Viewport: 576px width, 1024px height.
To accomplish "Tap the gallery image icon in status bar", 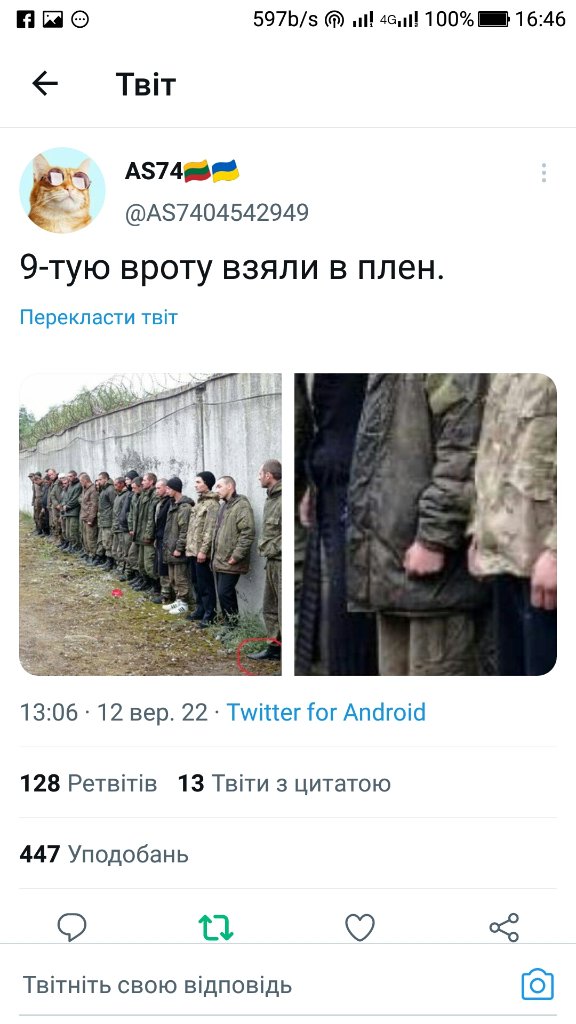I will (x=52, y=20).
